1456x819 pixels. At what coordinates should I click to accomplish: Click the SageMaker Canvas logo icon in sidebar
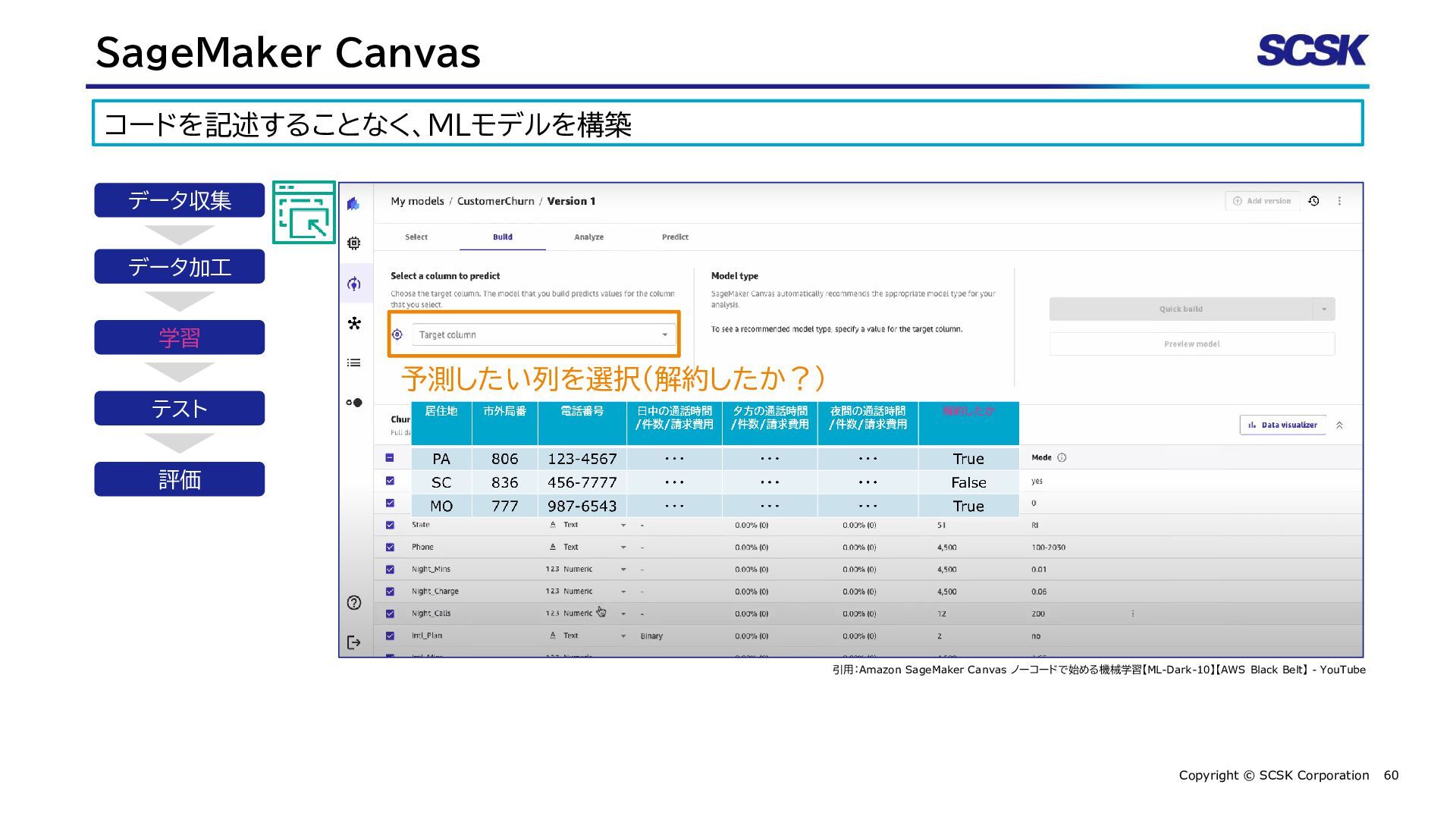353,203
